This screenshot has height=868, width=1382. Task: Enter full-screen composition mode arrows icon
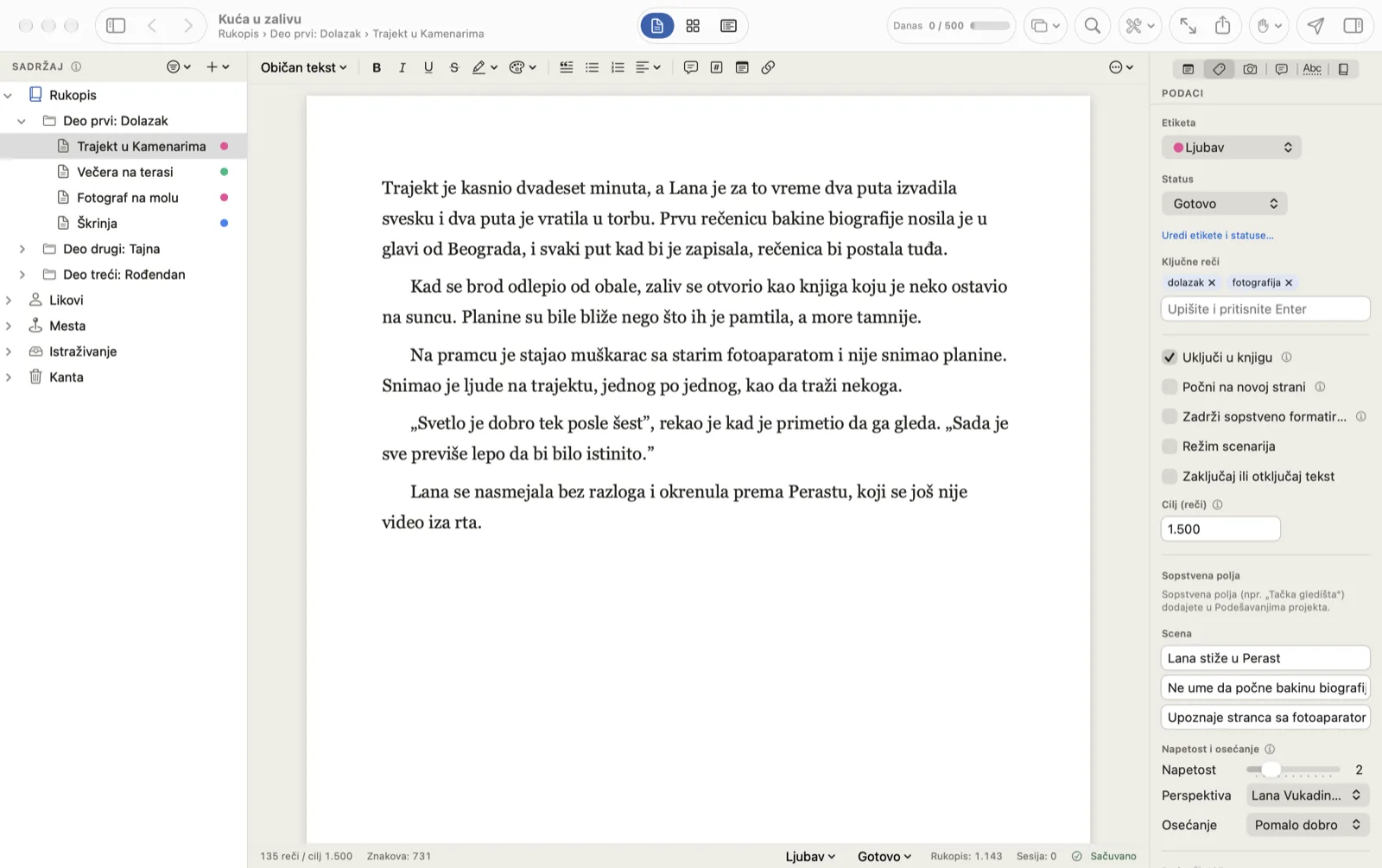tap(1188, 26)
